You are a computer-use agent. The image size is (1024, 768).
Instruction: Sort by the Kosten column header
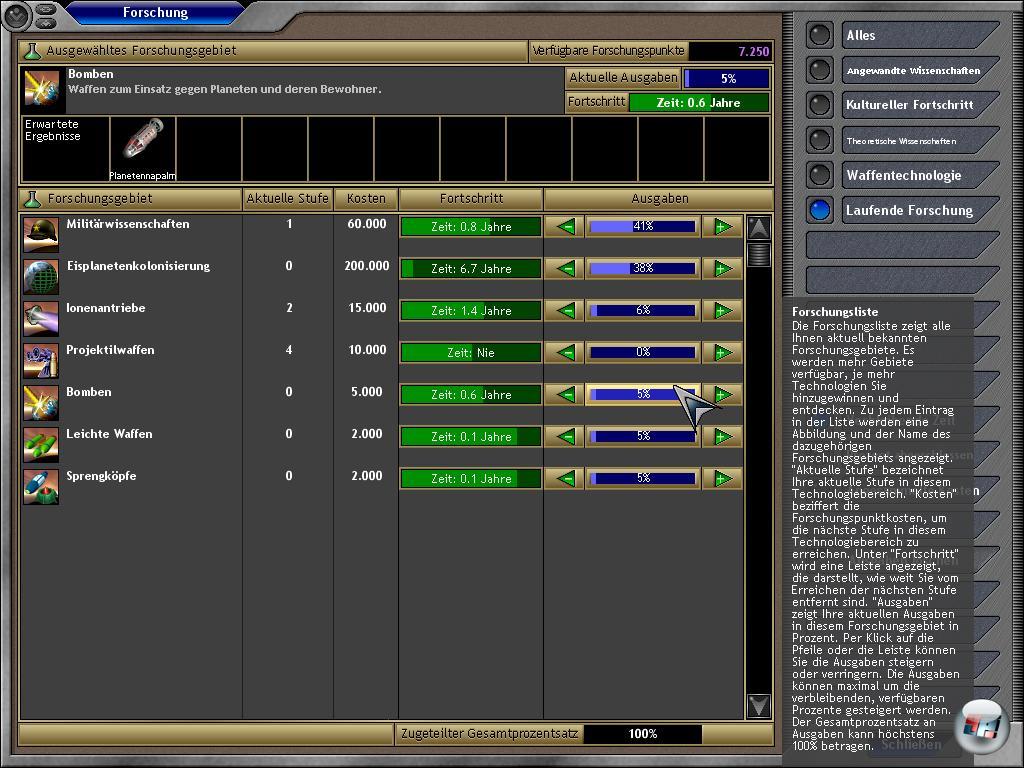point(366,198)
